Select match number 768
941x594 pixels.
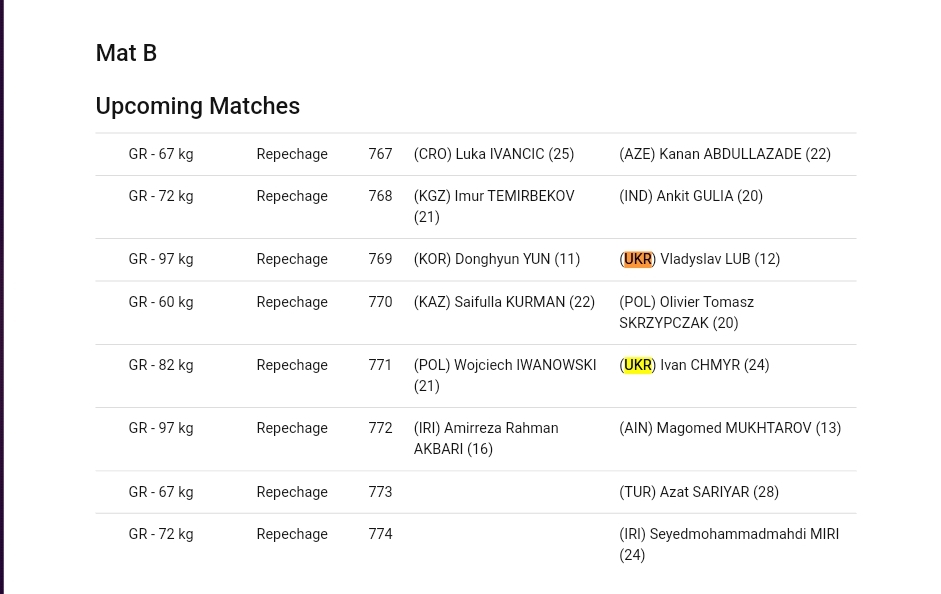380,196
